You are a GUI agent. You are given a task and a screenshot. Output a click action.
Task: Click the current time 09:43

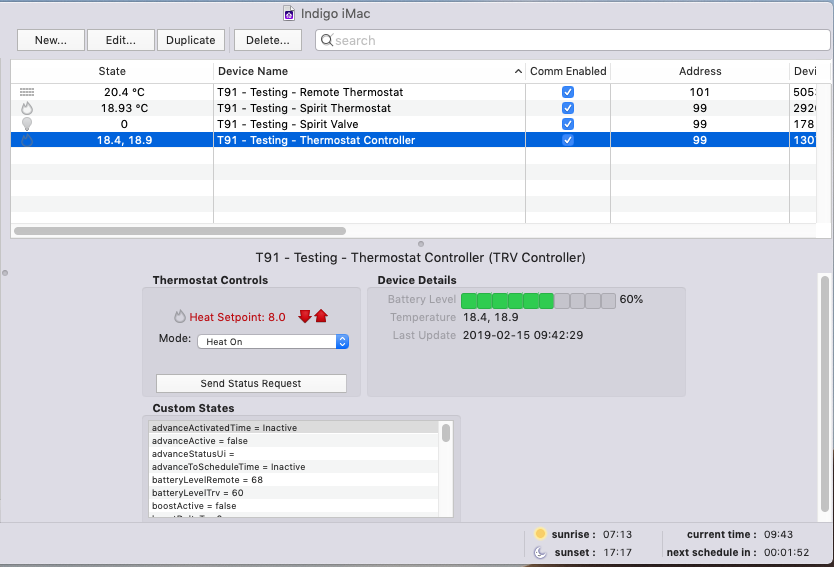(778, 534)
